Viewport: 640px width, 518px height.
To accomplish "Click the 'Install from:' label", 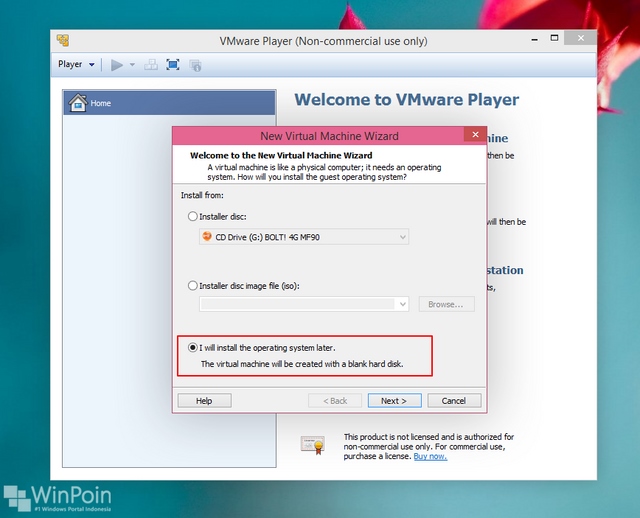I will [x=202, y=196].
